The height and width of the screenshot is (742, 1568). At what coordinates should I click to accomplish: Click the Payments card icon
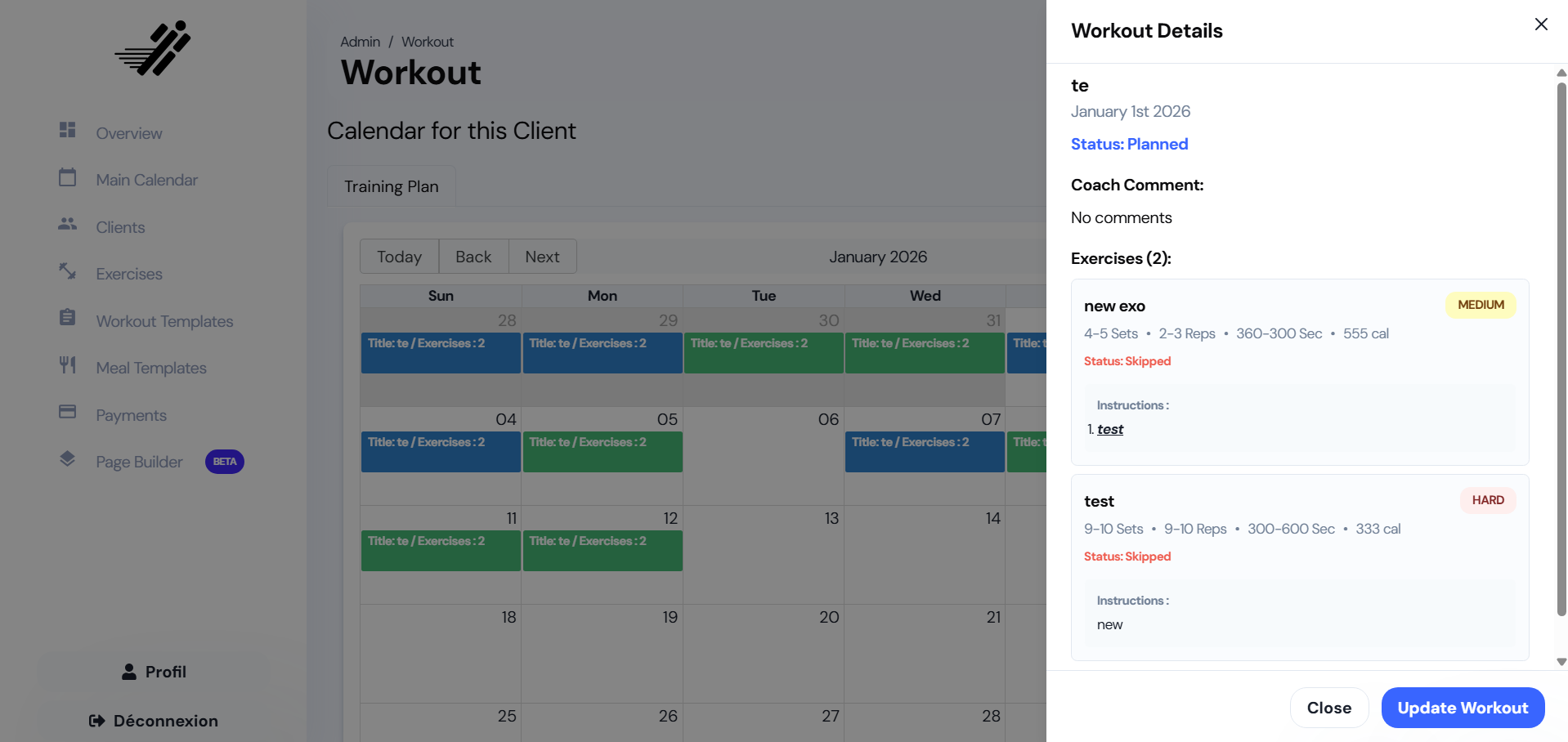tap(67, 412)
